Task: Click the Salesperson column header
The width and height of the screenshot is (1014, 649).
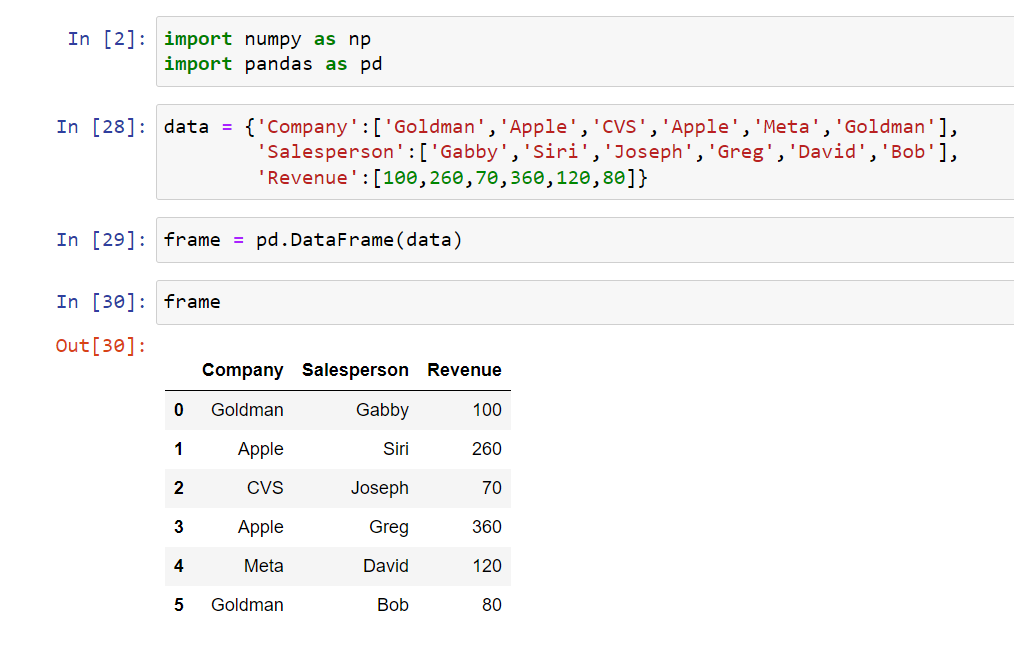Action: pyautogui.click(x=355, y=370)
